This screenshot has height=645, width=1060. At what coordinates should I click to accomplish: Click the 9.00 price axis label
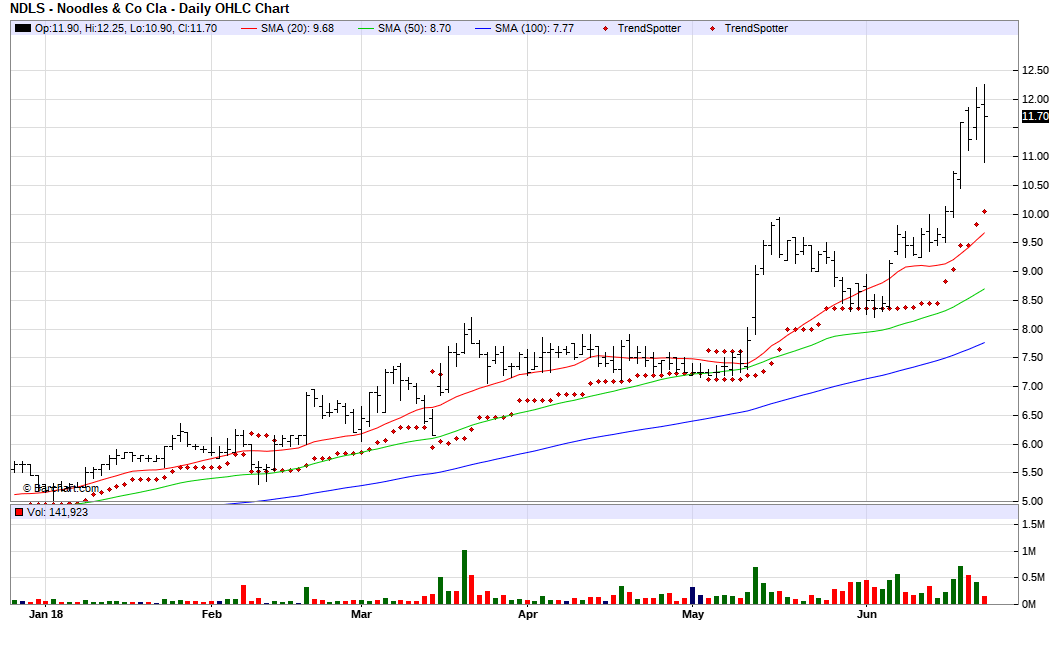click(1032, 271)
